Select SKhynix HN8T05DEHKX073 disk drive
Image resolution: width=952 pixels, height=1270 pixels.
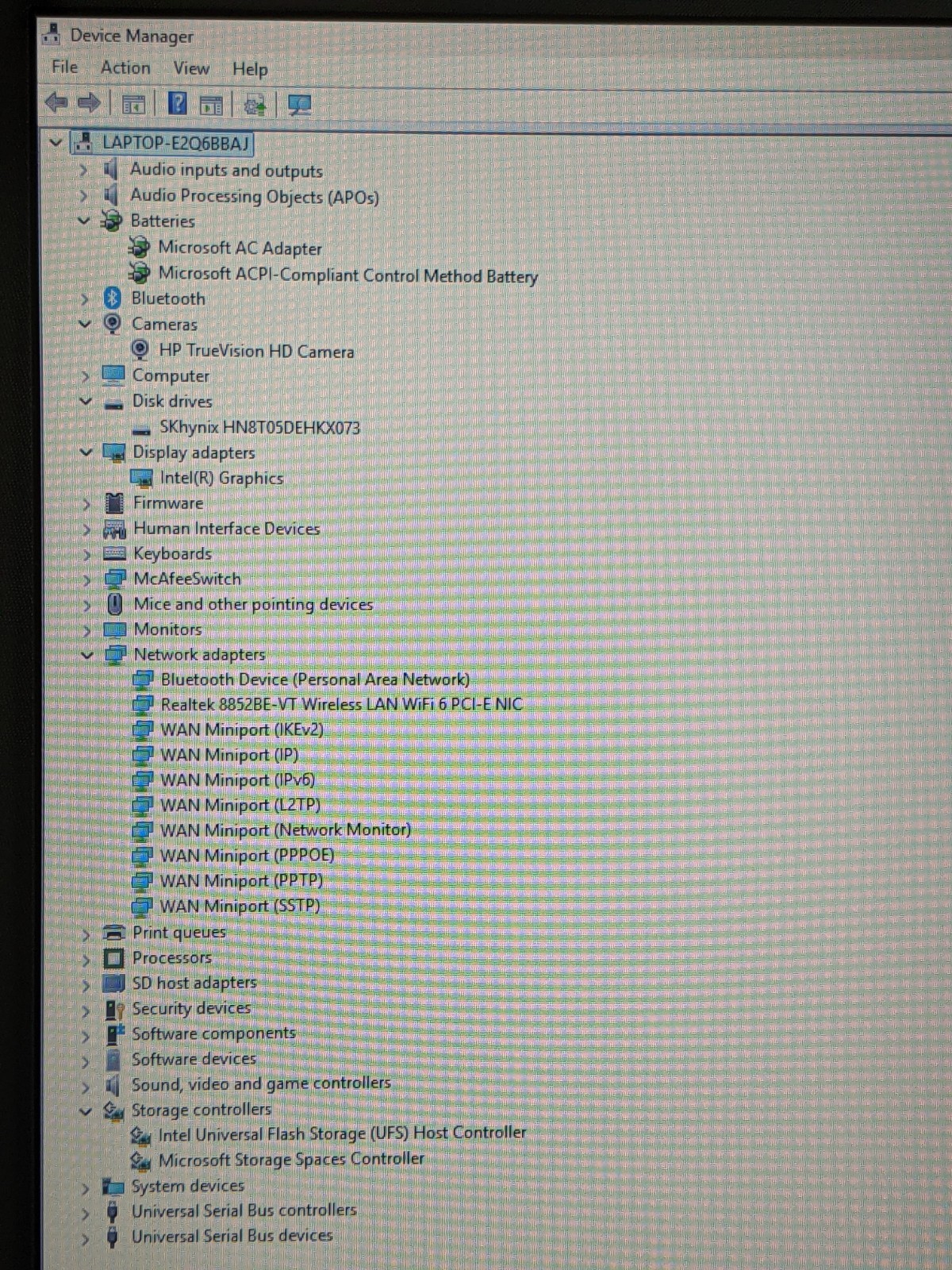point(259,427)
